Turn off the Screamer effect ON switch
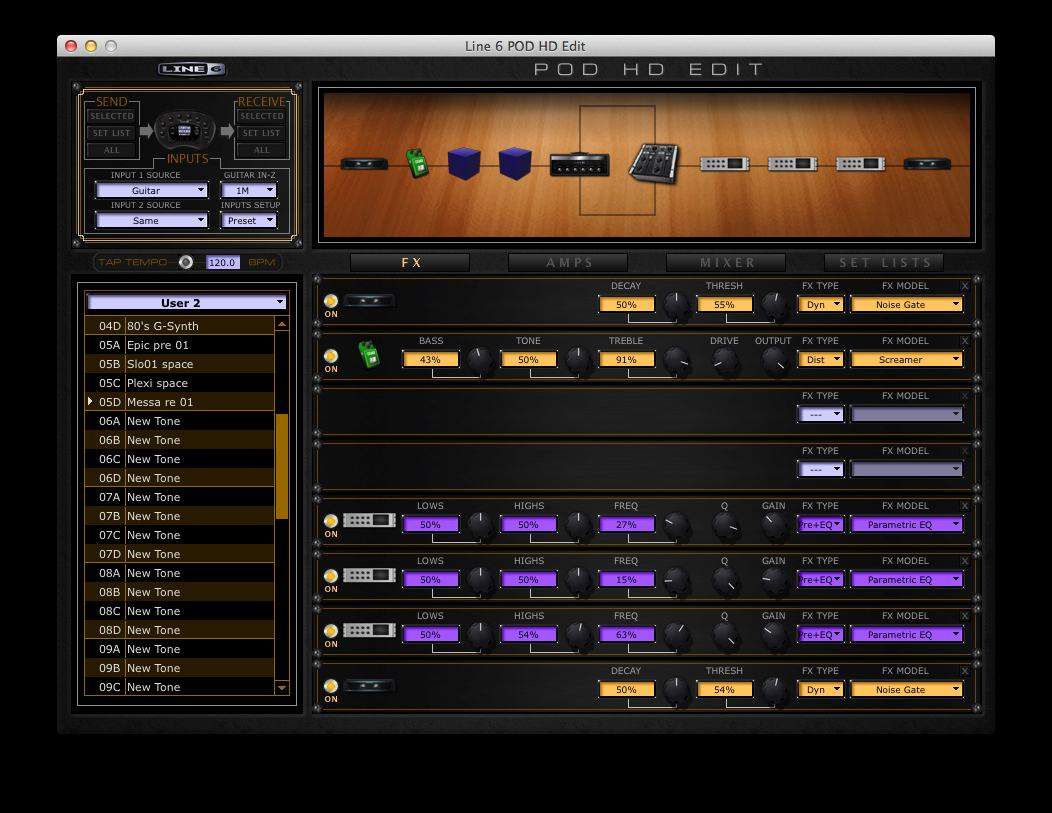Viewport: 1052px width, 813px height. [x=331, y=355]
